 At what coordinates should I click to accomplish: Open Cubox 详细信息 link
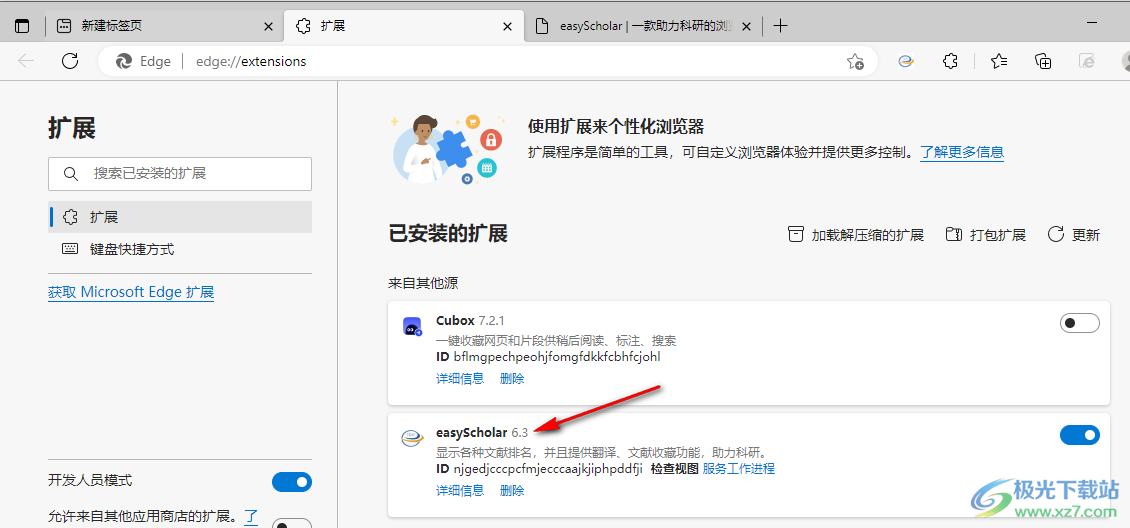click(461, 378)
